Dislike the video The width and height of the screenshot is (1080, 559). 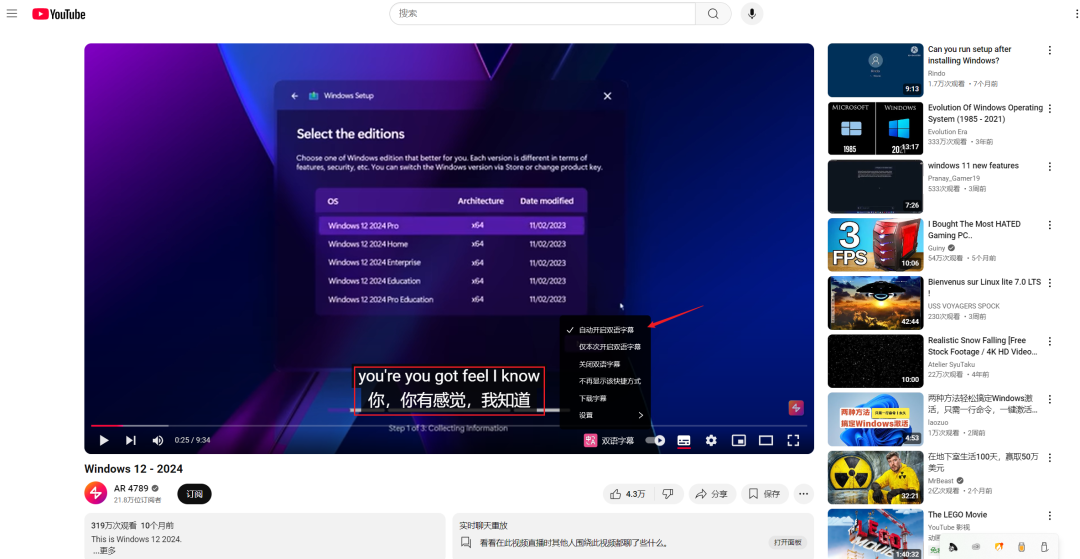pos(667,494)
